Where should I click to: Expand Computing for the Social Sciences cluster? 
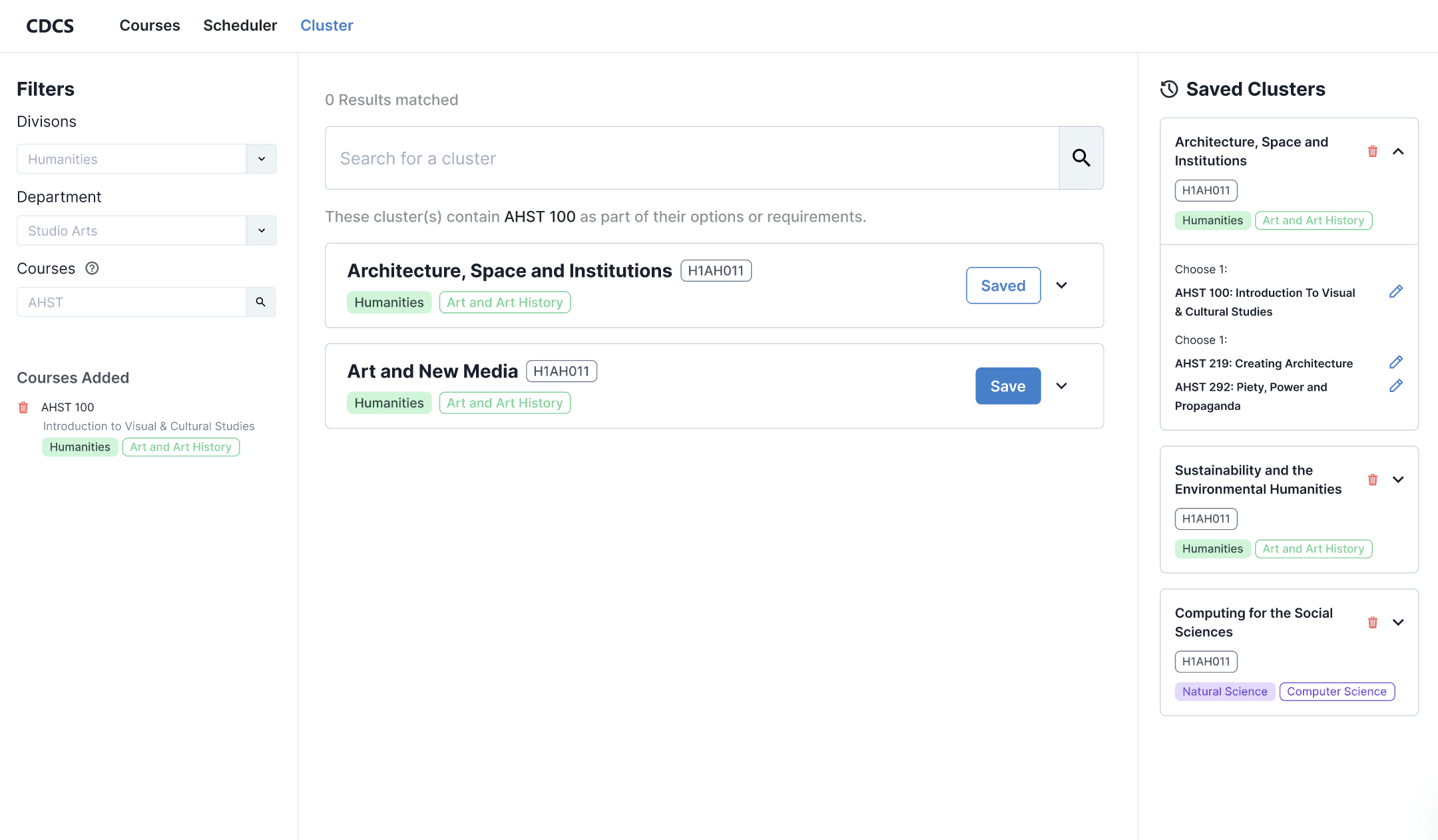coord(1398,622)
